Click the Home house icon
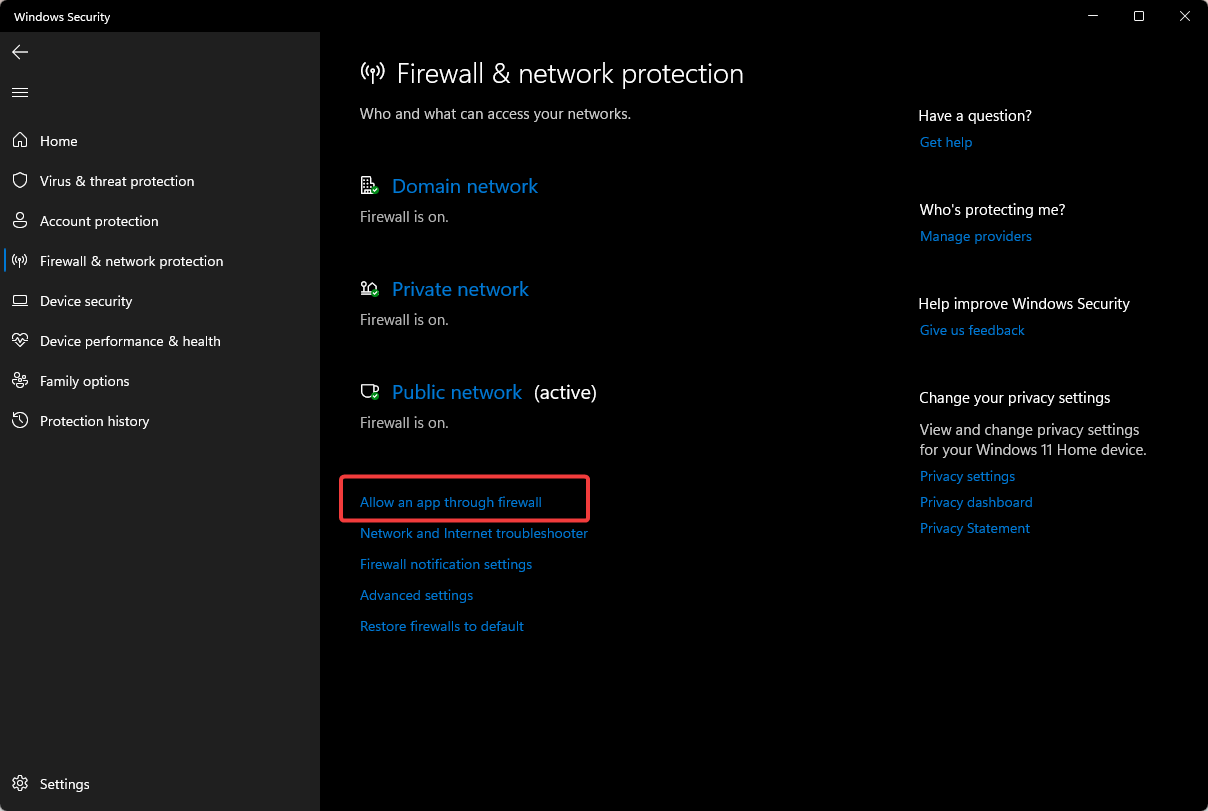This screenshot has width=1208, height=811. pyautogui.click(x=20, y=141)
